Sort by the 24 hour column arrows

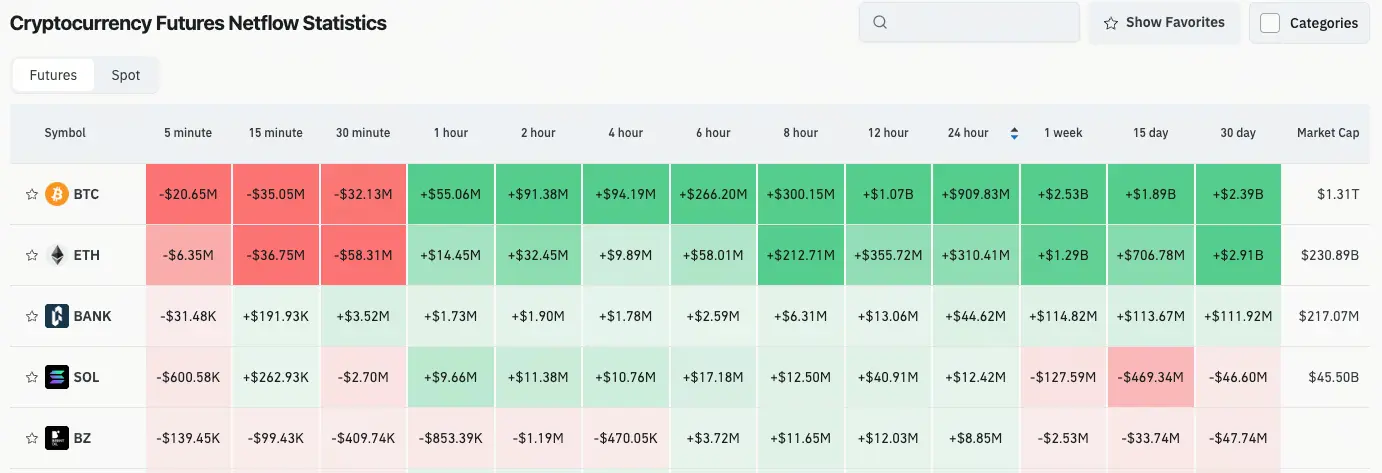click(x=1015, y=133)
